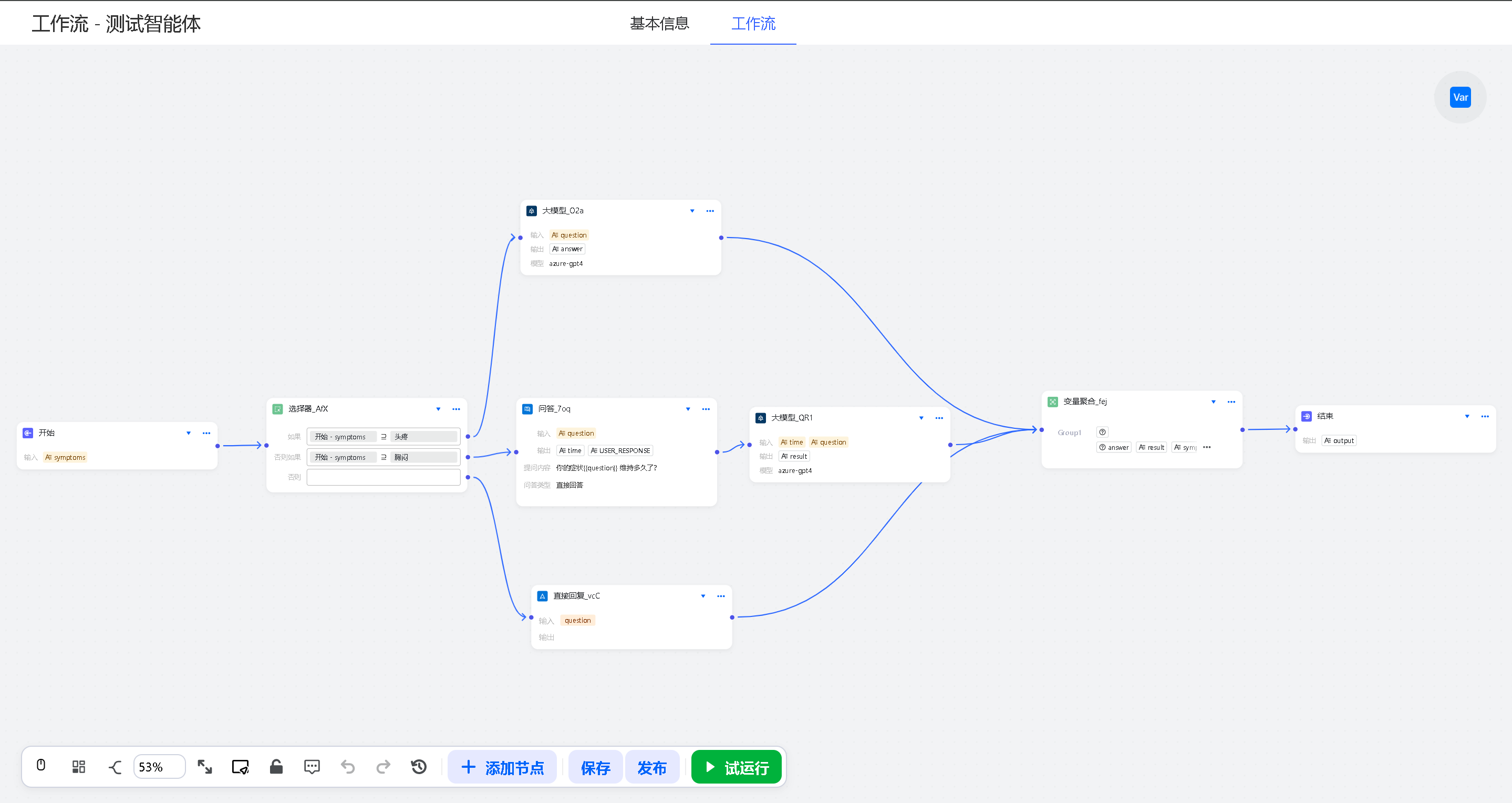Click the fit-to-screen expand arrows icon
Viewport: 1512px width, 803px height.
pos(205,767)
